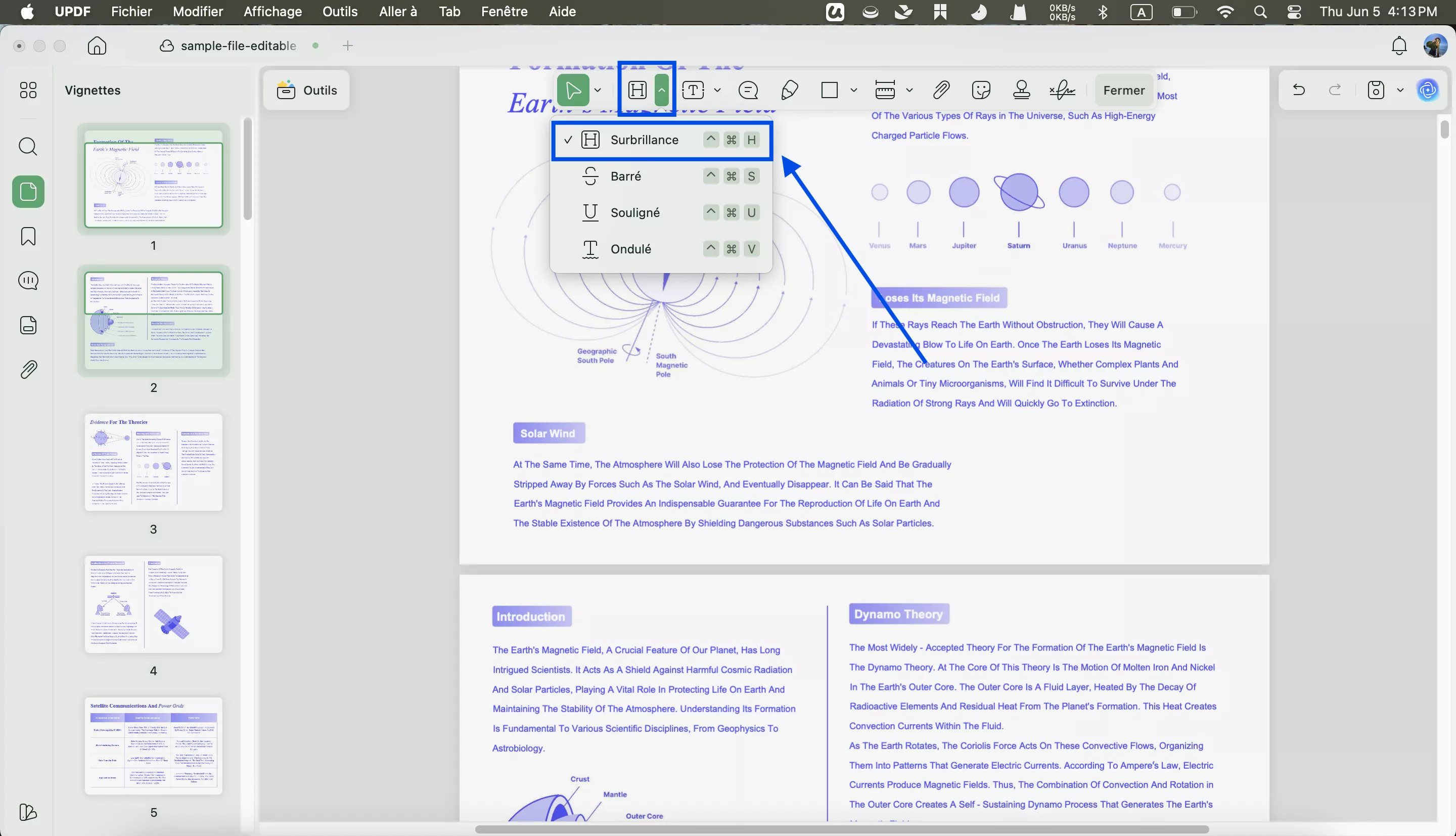
Task: Expand save options dropdown arrow
Action: [1400, 90]
